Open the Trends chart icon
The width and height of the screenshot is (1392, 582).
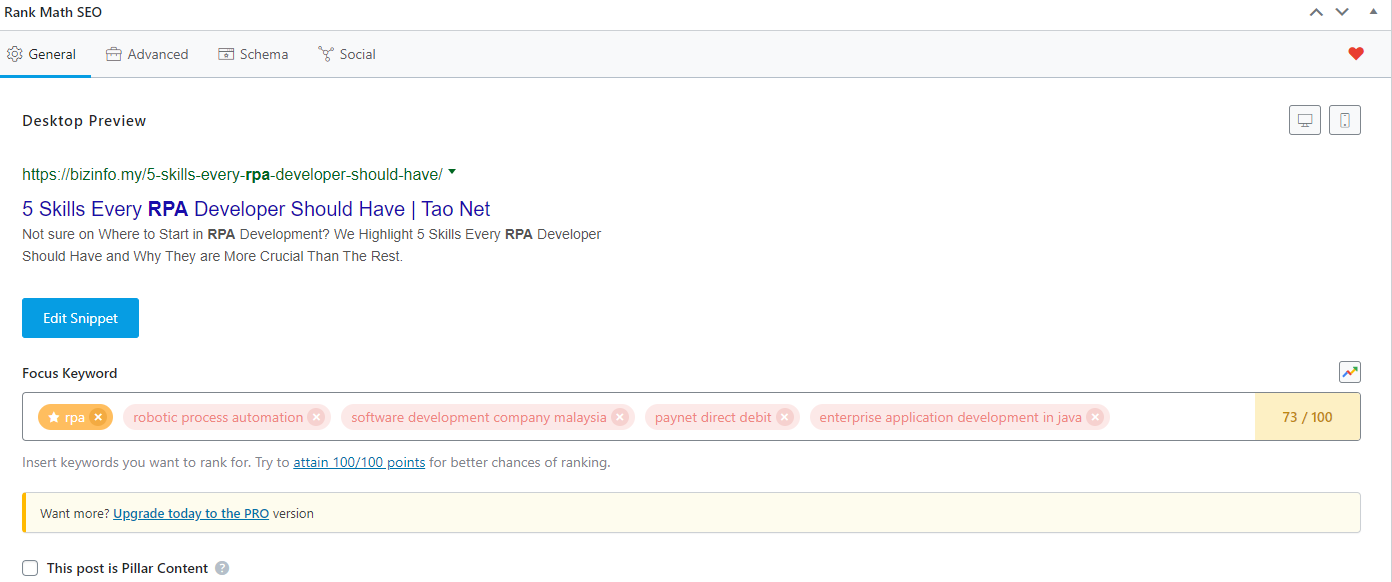[1350, 372]
